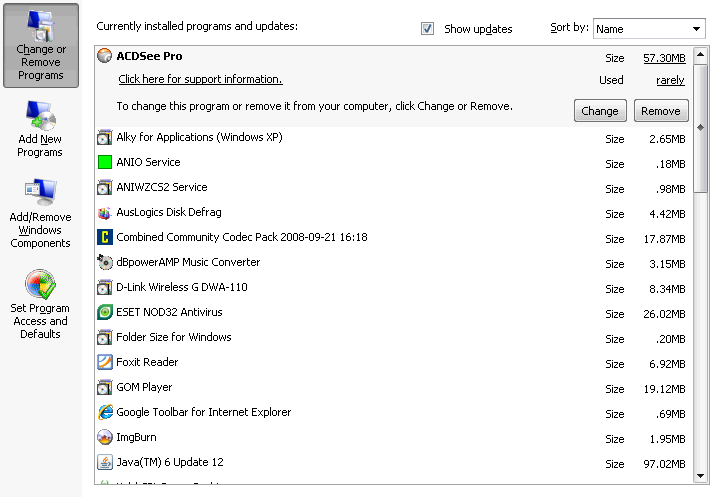This screenshot has width=722, height=497.
Task: Select Google Toolbar for Internet Explorer entry
Action: tap(393, 412)
